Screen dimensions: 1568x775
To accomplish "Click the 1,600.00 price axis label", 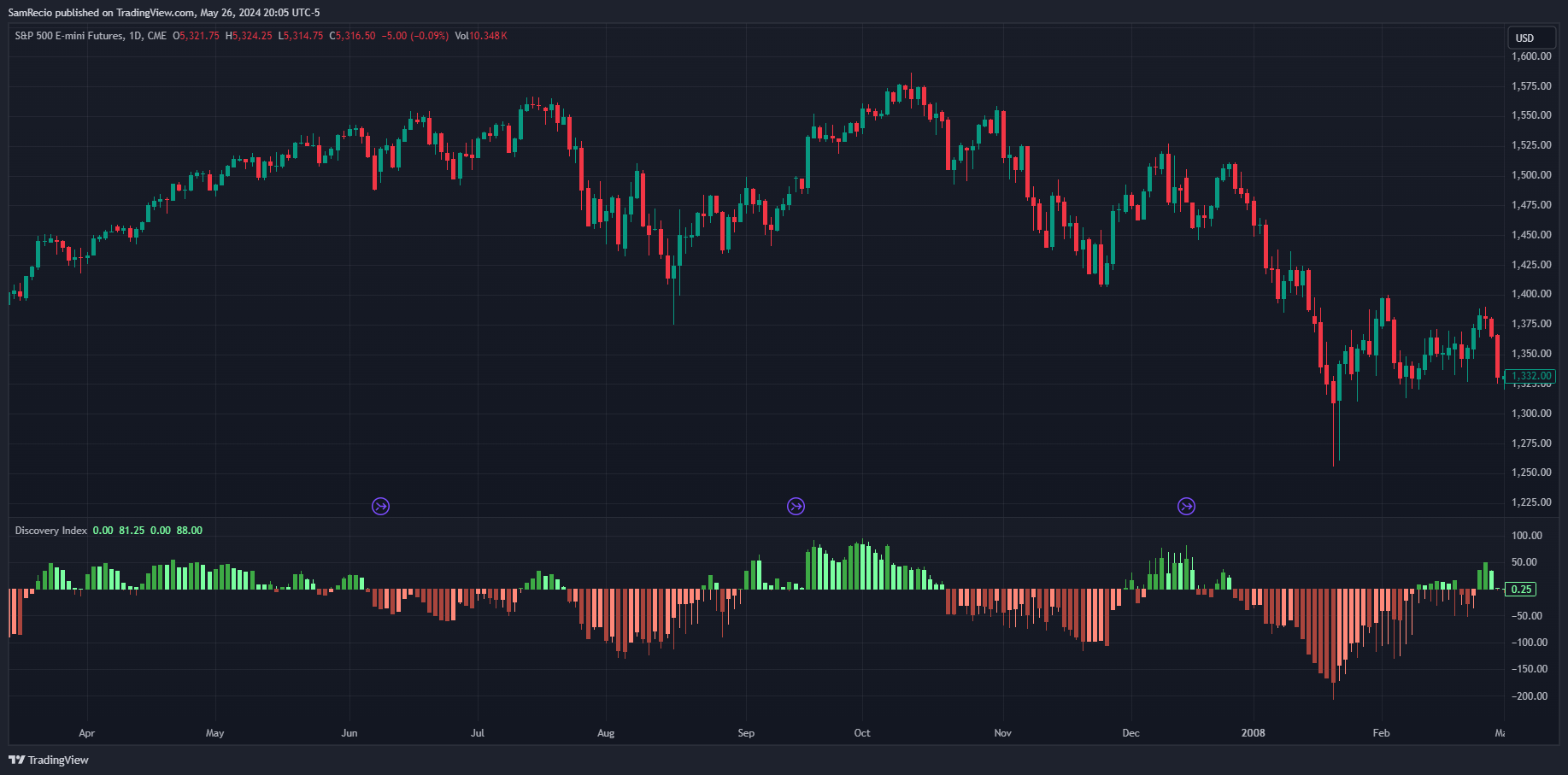I will point(1531,56).
